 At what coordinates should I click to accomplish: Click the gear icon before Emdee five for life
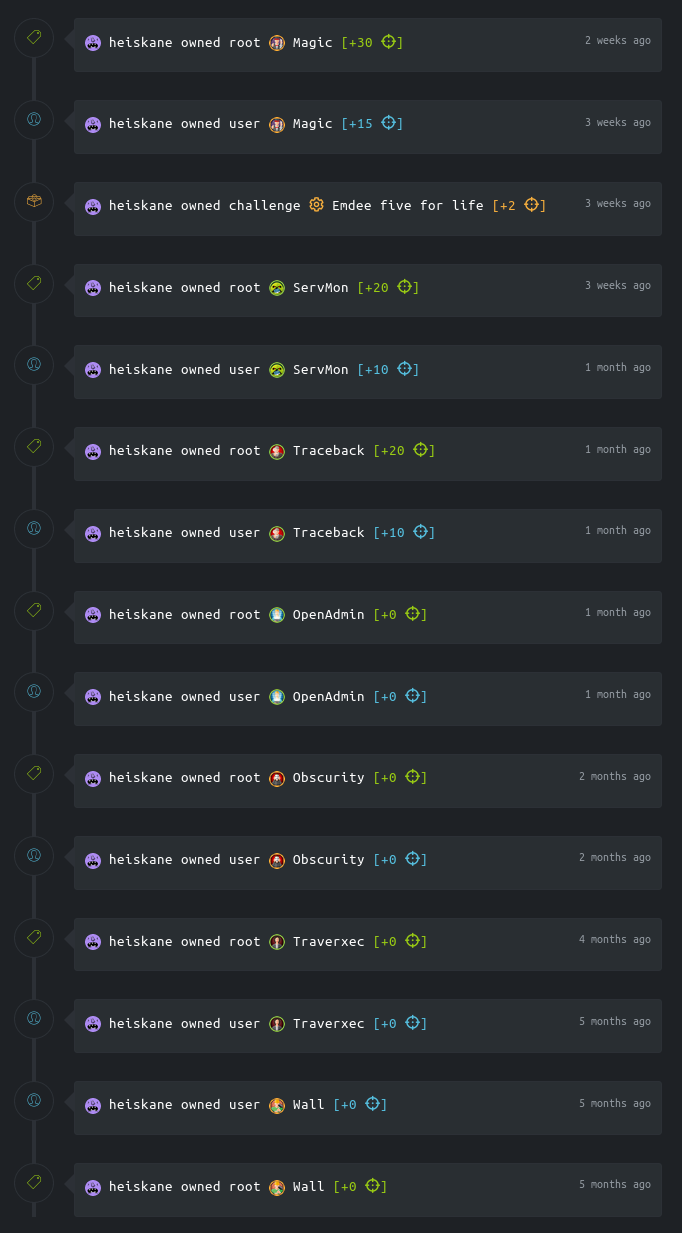(317, 205)
